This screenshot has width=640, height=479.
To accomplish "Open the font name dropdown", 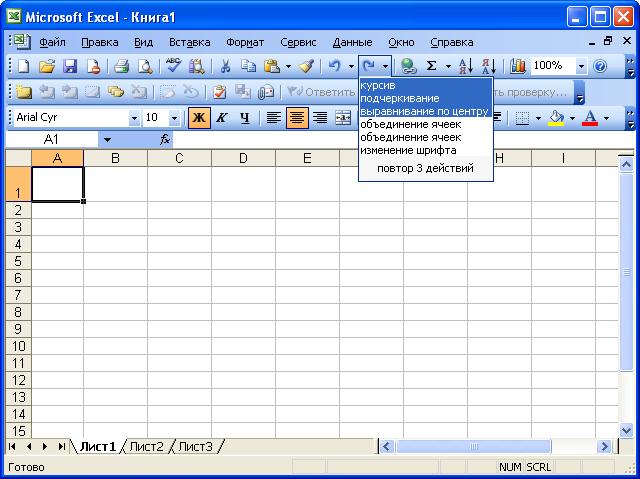I will tap(134, 118).
